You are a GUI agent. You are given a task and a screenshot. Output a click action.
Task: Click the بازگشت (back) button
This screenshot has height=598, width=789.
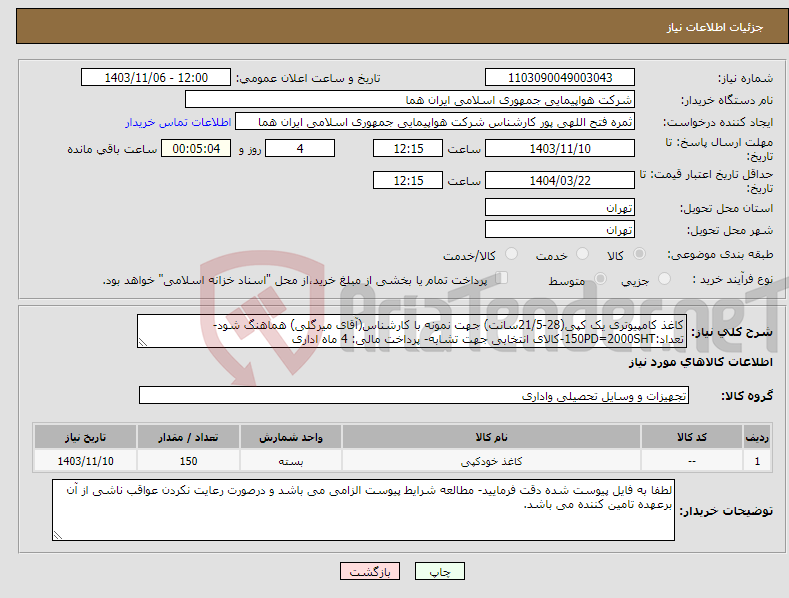pos(370,571)
